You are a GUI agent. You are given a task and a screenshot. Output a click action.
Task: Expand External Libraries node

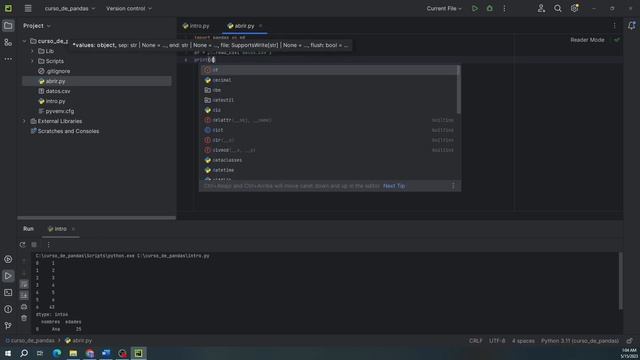[x=24, y=121]
